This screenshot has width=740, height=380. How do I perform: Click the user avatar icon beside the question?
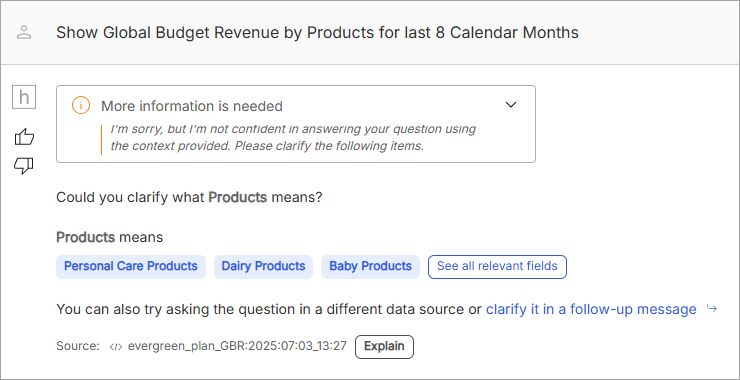[x=24, y=33]
